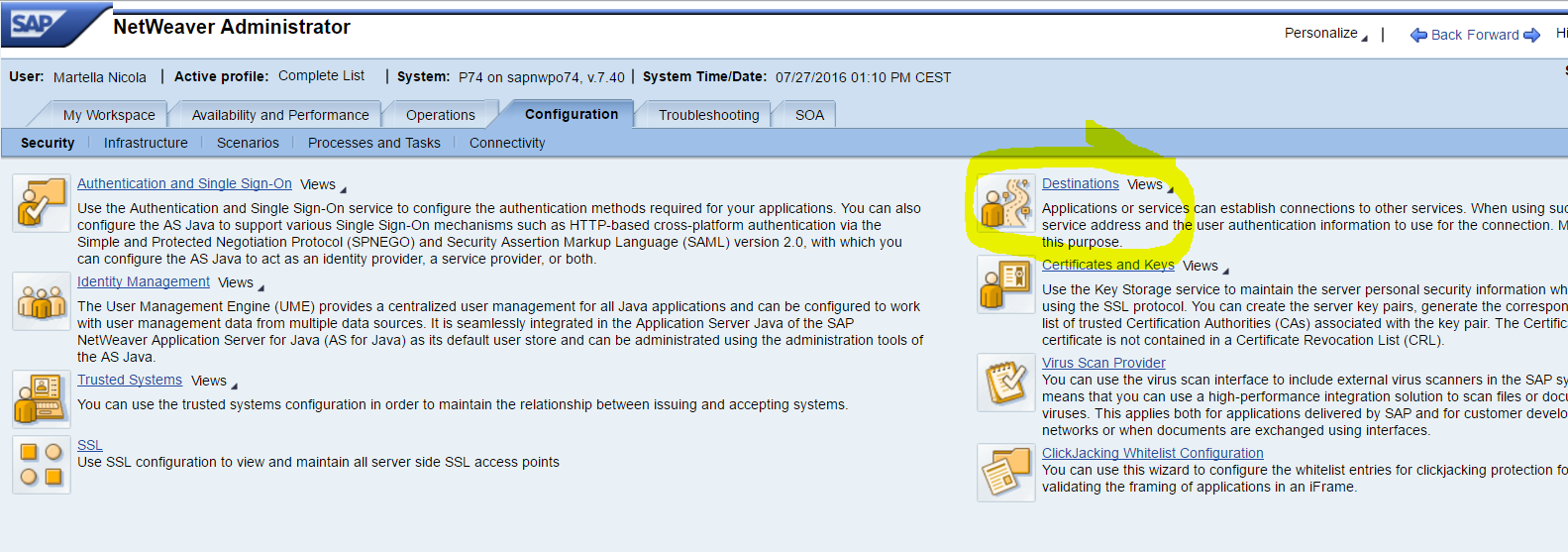This screenshot has width=1568, height=552.
Task: Switch to Availability and Performance tab
Action: [280, 115]
